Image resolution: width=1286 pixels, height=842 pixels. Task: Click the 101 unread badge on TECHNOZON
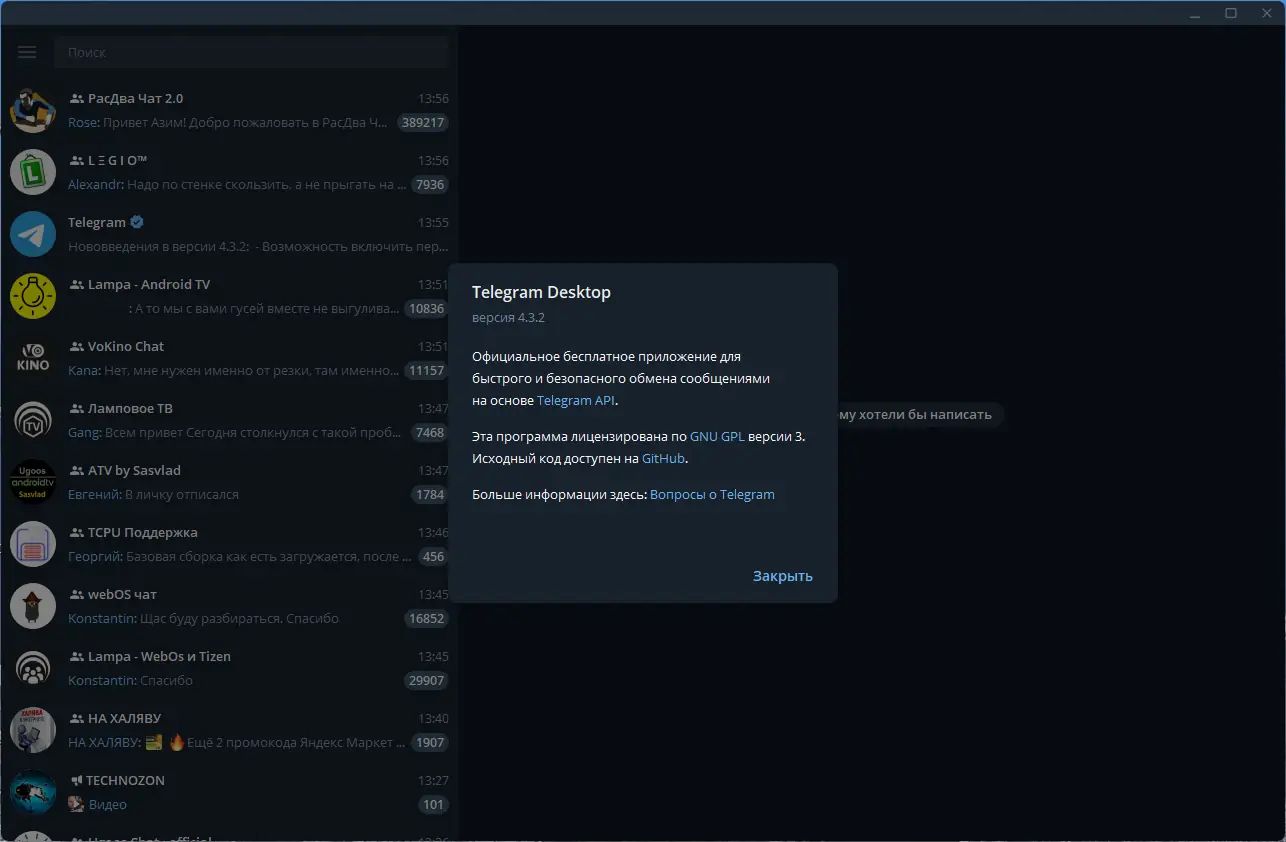coord(433,804)
